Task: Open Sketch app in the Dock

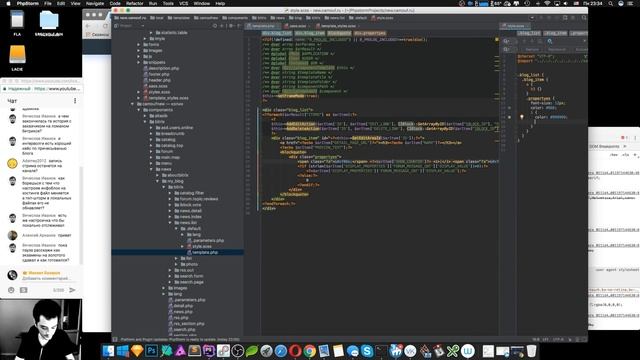Action: tap(137, 351)
